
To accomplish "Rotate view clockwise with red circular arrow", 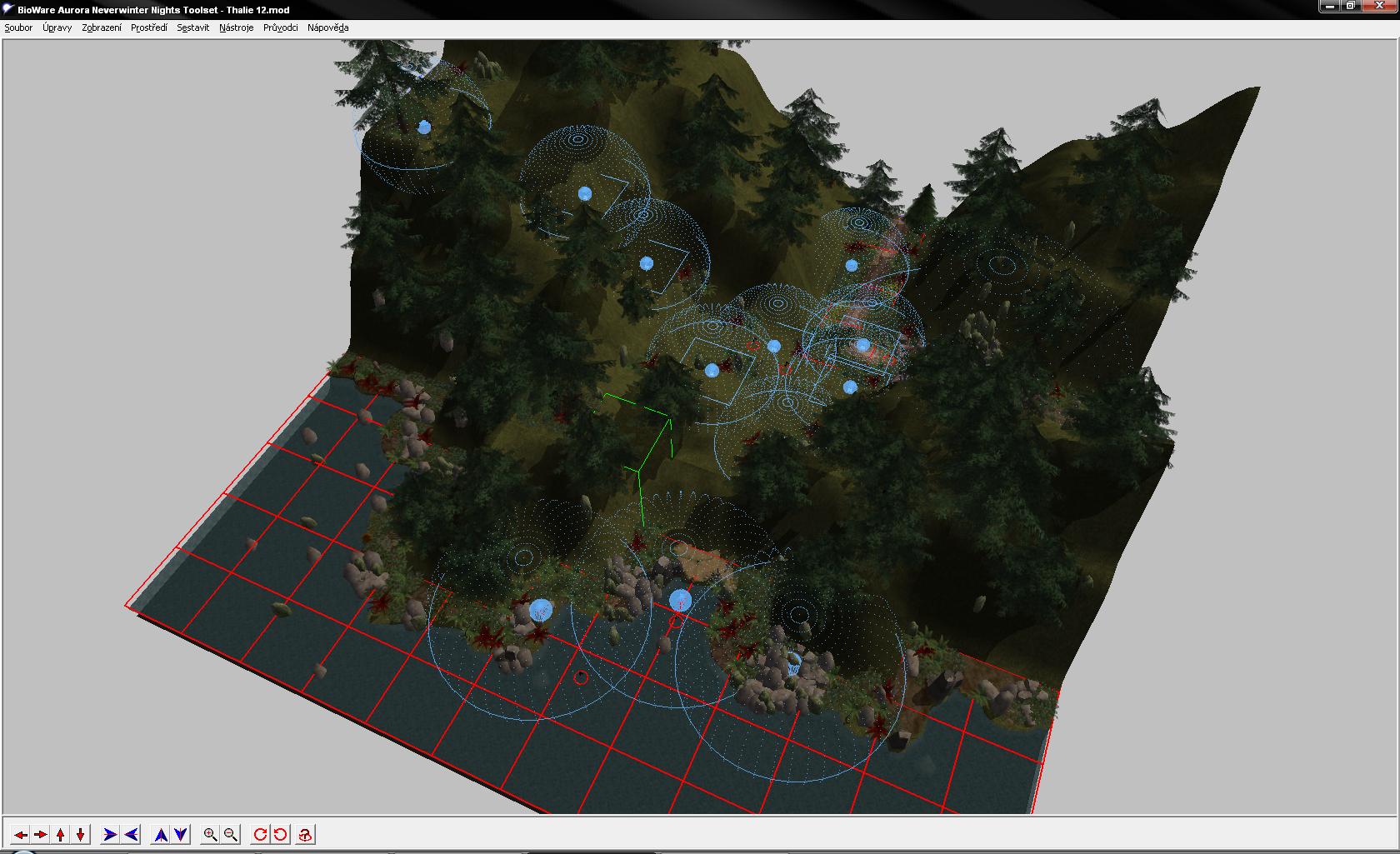I will point(260,834).
